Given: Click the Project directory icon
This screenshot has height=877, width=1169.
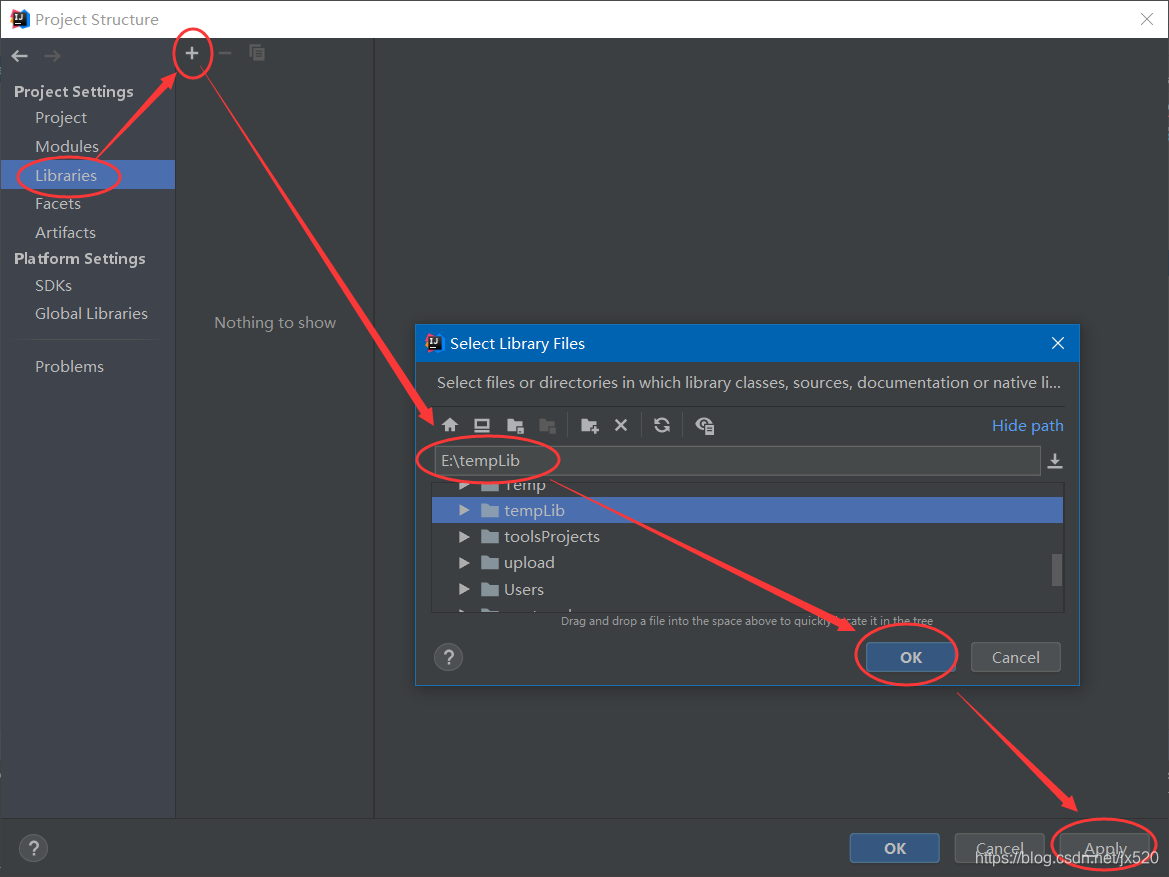Looking at the screenshot, I should [514, 426].
